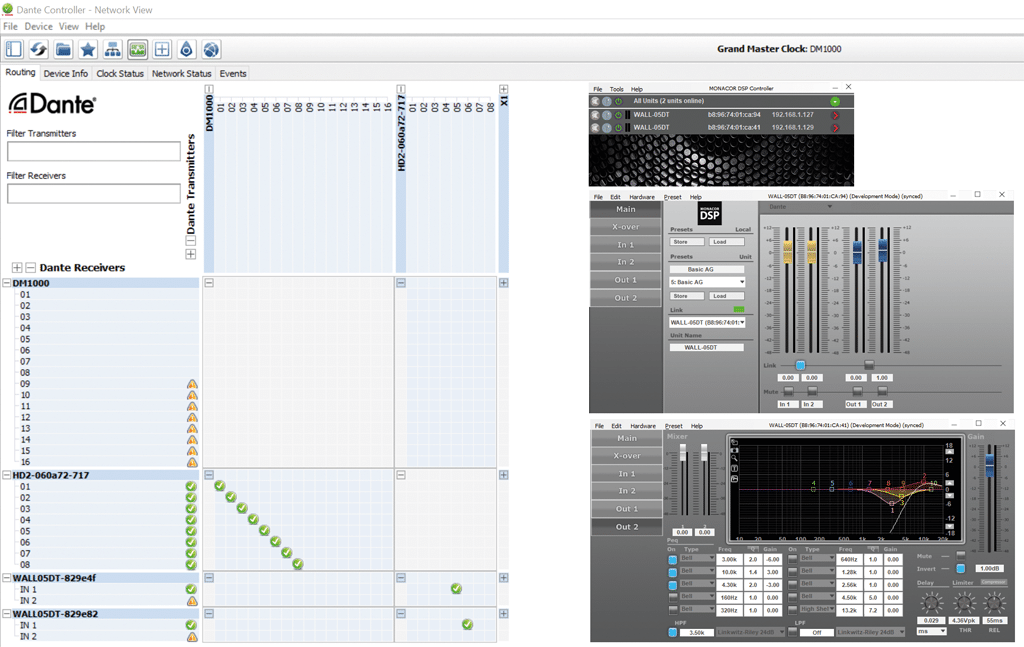Screen dimensions: 1024x647
Task: Click the star save preset icon
Action: (88, 49)
